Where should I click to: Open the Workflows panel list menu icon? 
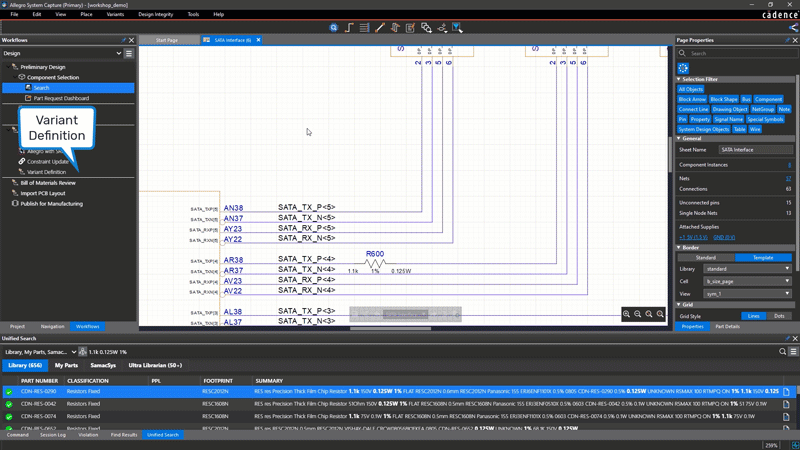tap(129, 53)
